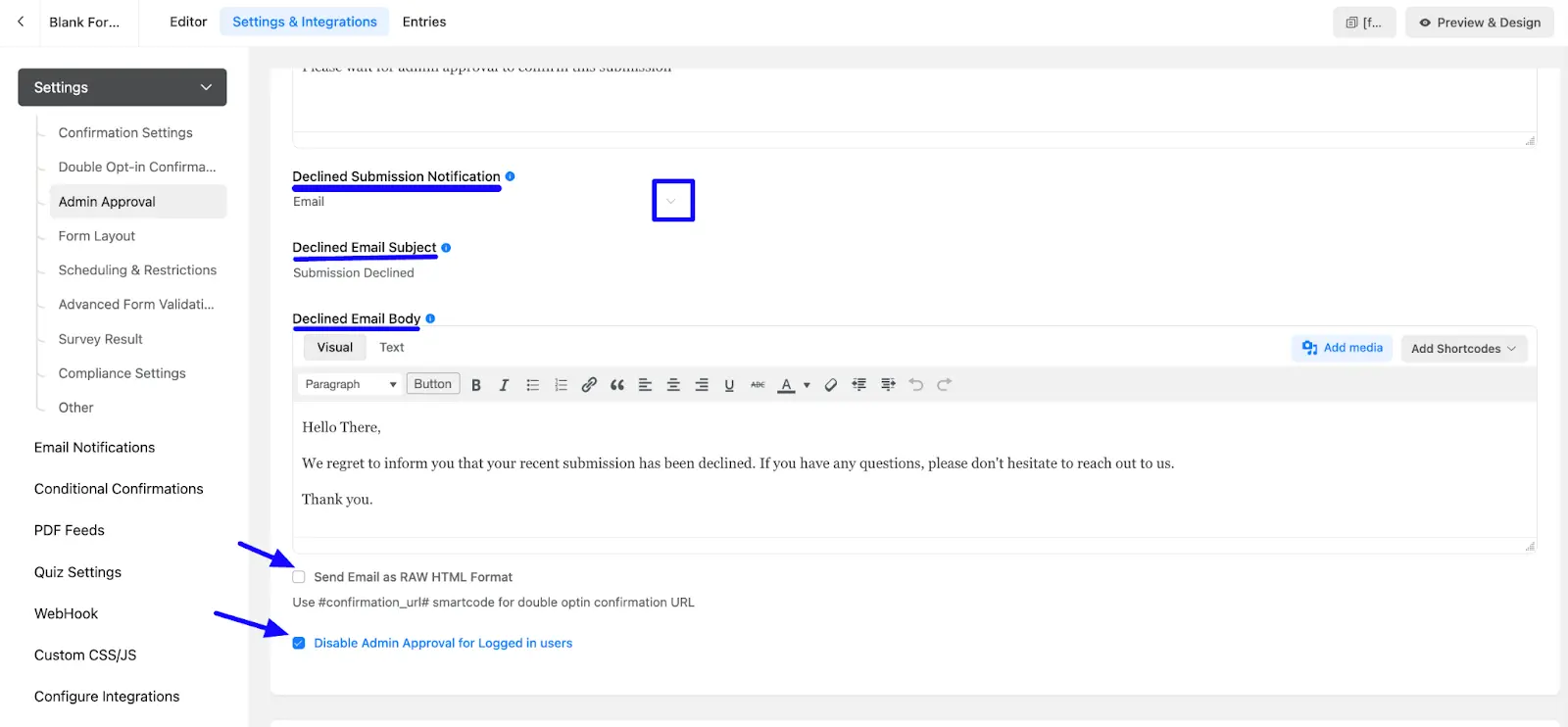The height and width of the screenshot is (727, 1568).
Task: Insert a numbered list
Action: pos(561,385)
